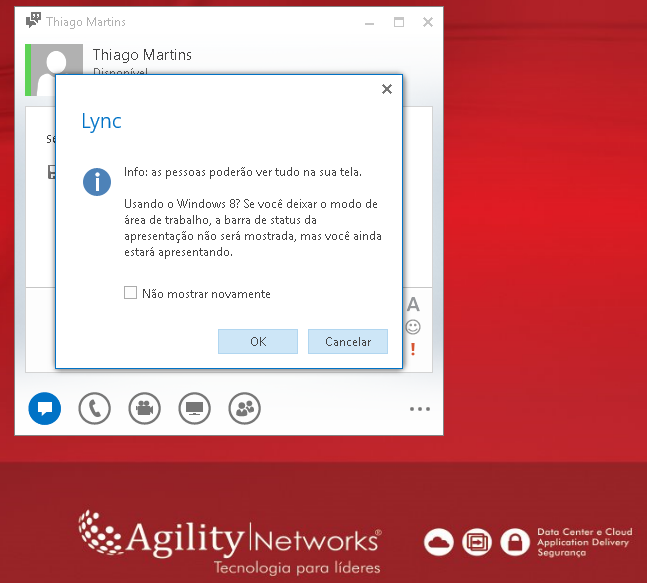Check 'Não mostrar novamente' checkbox
Image resolution: width=647 pixels, height=583 pixels.
coord(130,293)
